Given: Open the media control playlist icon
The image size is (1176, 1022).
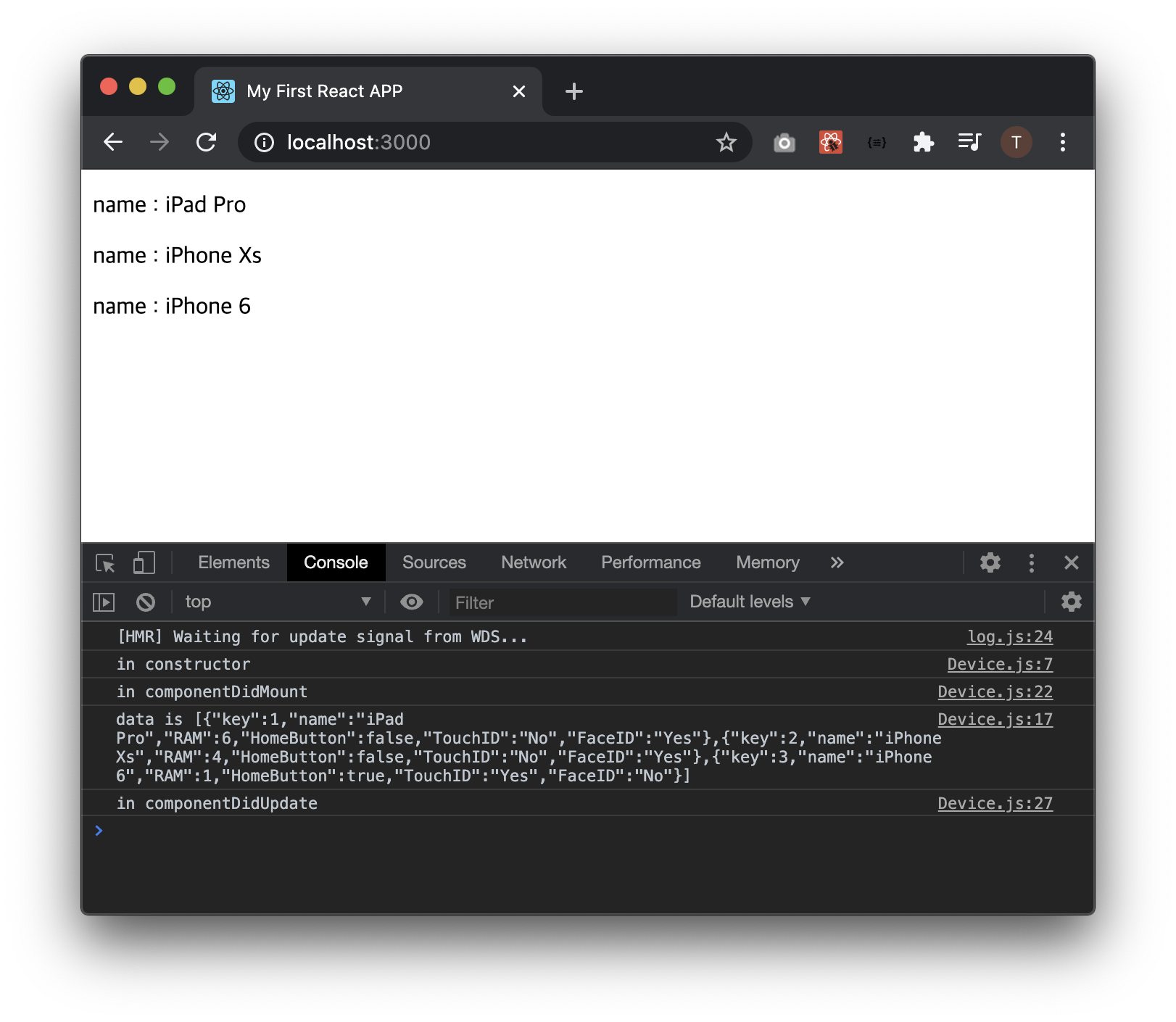Looking at the screenshot, I should (x=970, y=142).
